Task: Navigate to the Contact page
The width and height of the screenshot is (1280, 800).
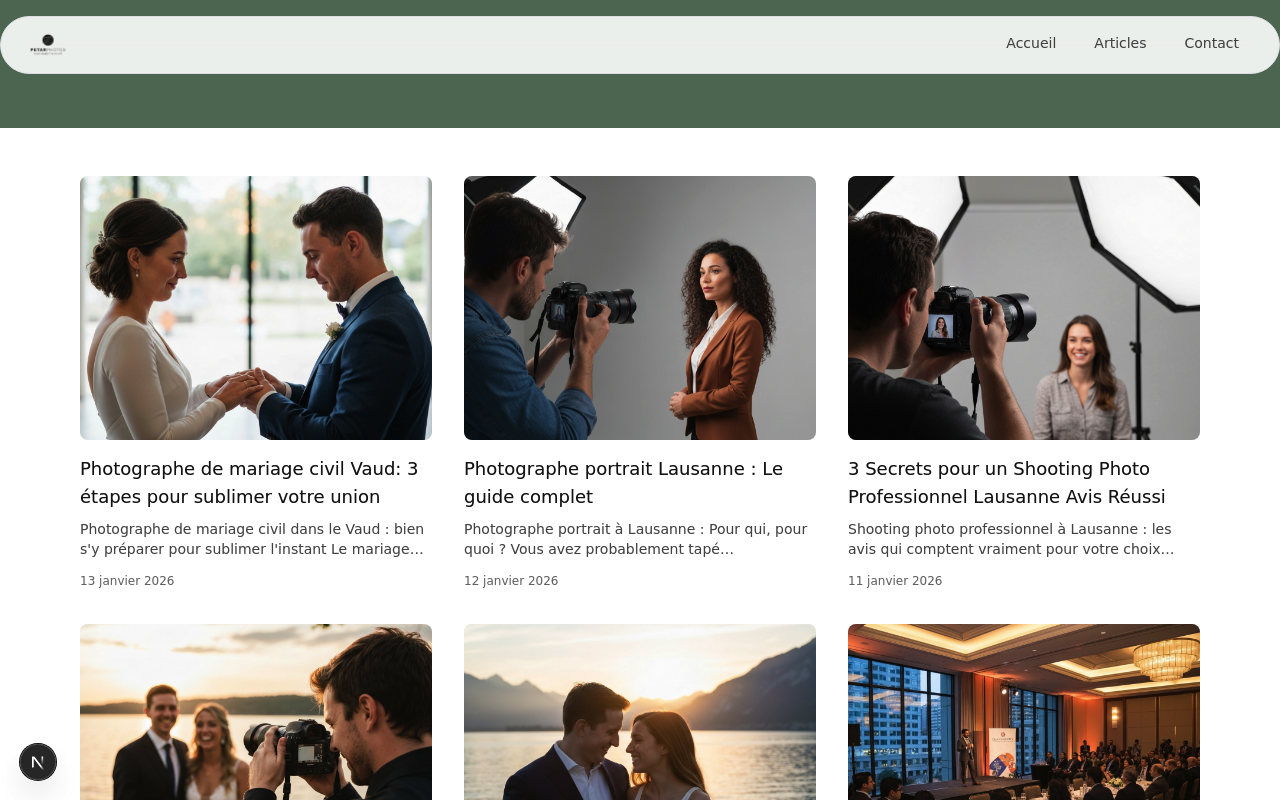Action: pos(1210,43)
